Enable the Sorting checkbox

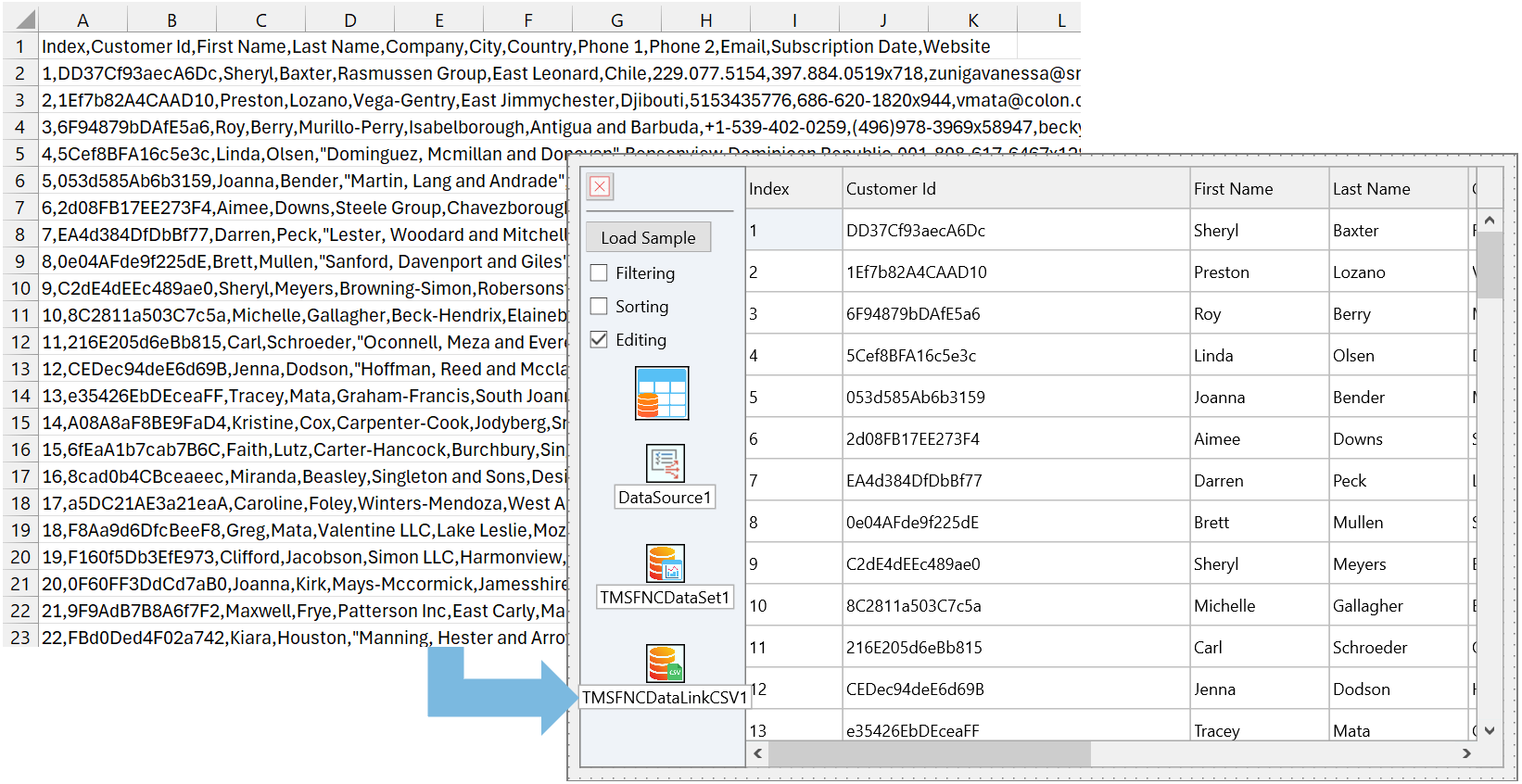click(x=599, y=306)
